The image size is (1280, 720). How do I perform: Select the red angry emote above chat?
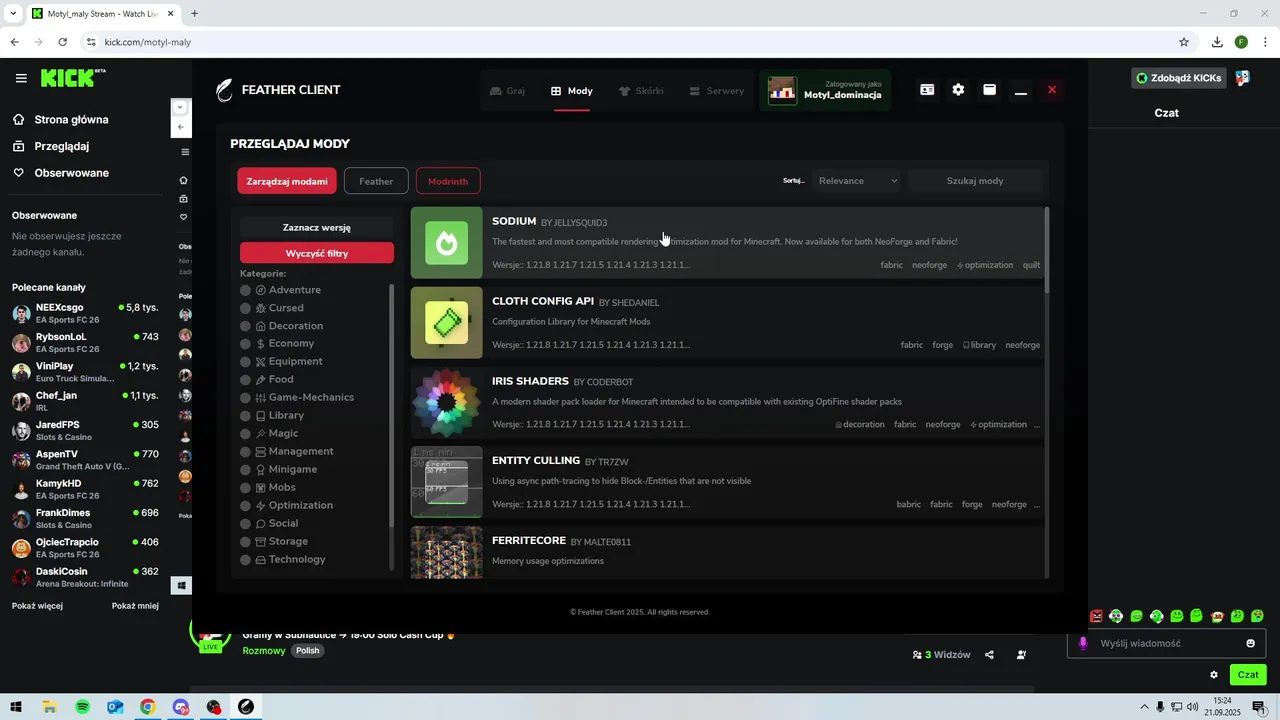pos(1096,616)
